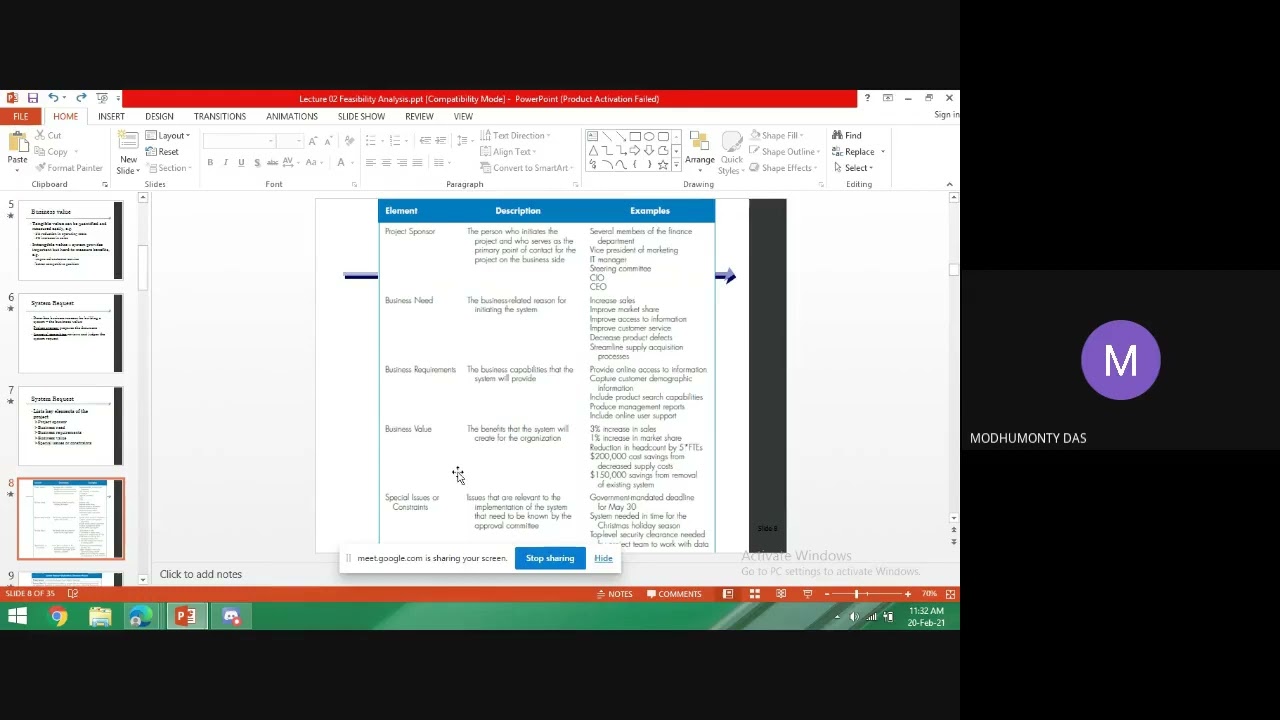Image resolution: width=1280 pixels, height=720 pixels.
Task: Switch to the SLIDE SHOW tab
Action: (x=361, y=117)
